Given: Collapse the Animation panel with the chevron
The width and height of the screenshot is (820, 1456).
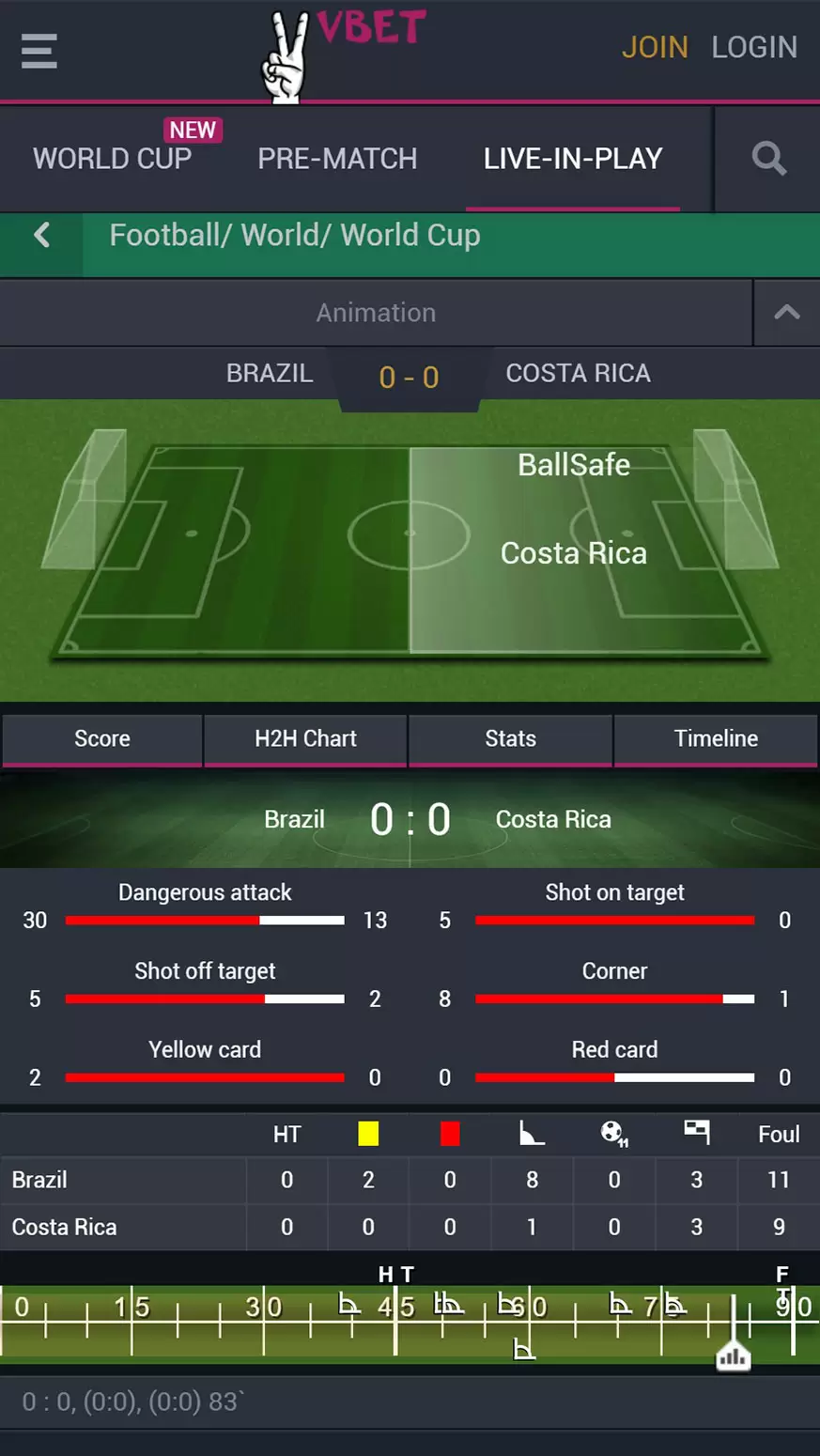Looking at the screenshot, I should tap(787, 313).
